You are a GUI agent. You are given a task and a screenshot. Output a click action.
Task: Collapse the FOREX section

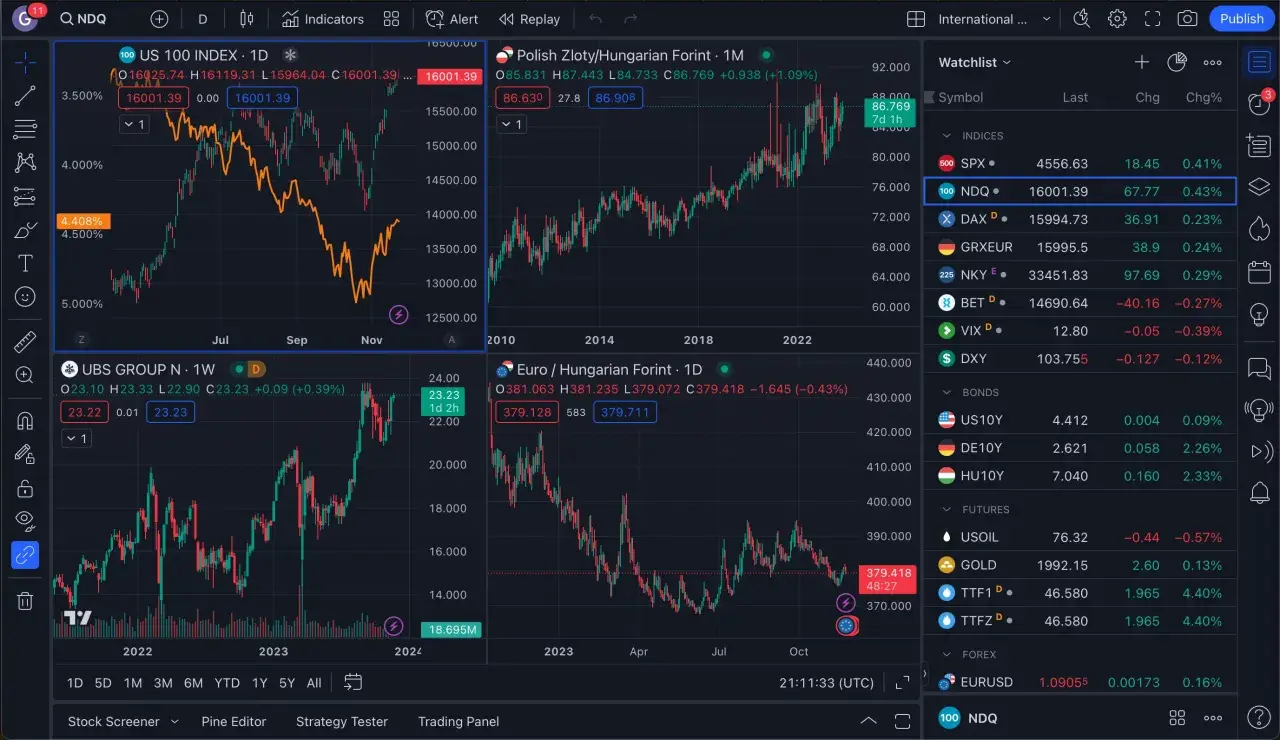(946, 655)
